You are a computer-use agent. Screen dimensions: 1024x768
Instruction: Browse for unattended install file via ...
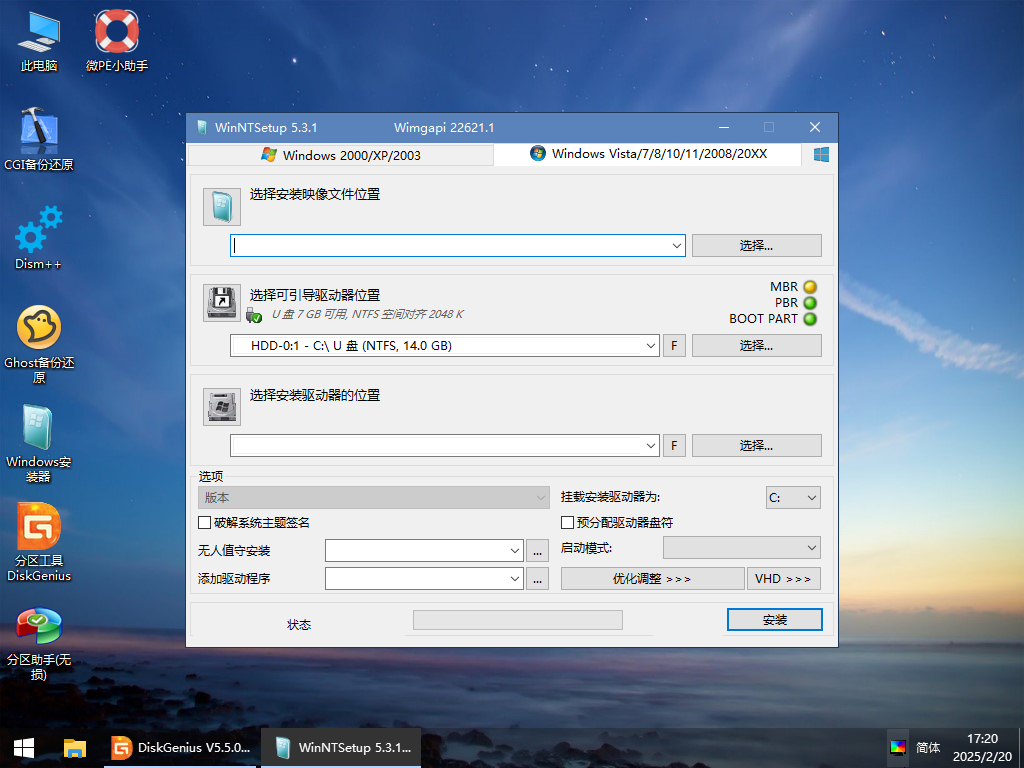(537, 551)
